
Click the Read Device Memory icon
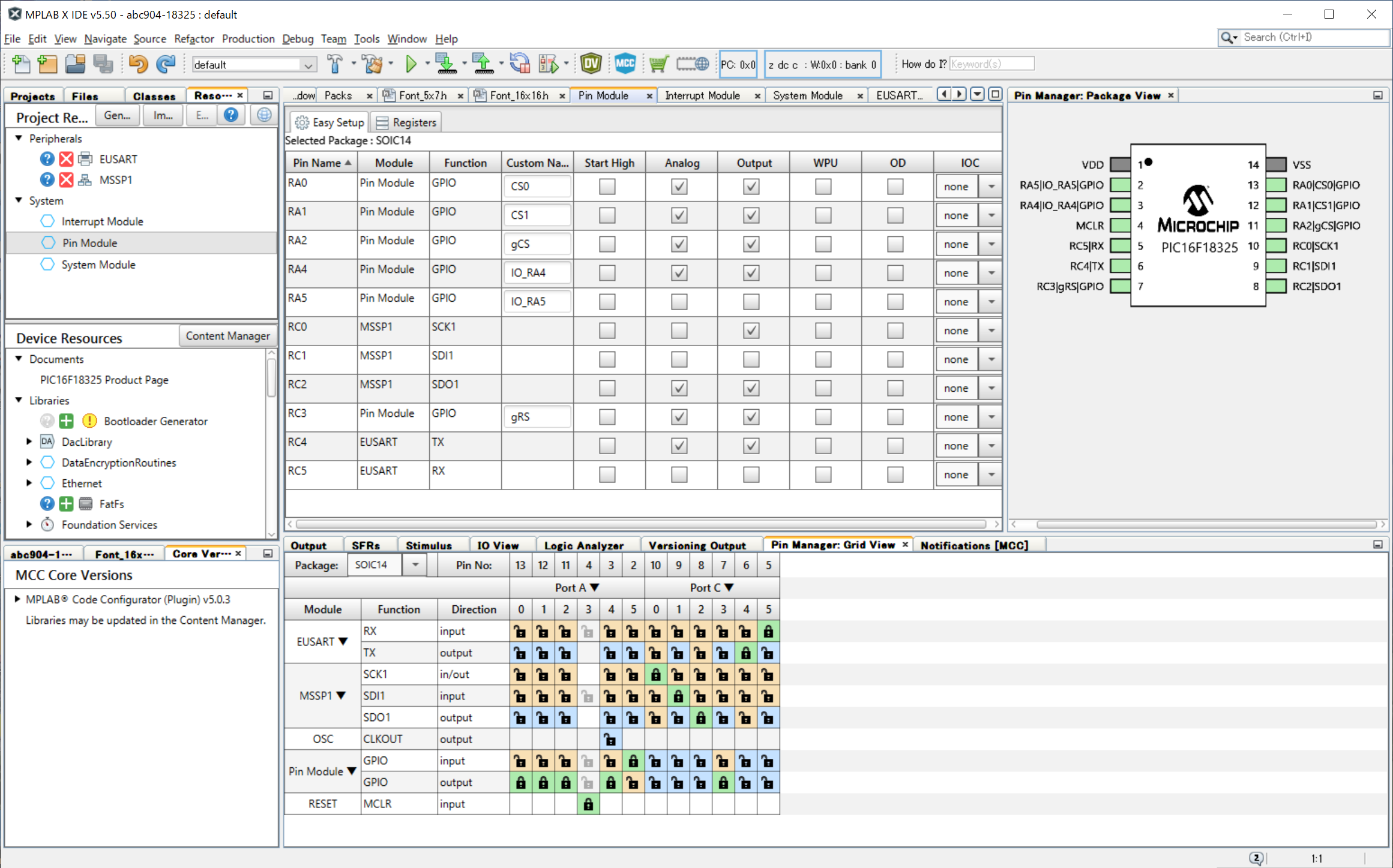click(x=483, y=64)
